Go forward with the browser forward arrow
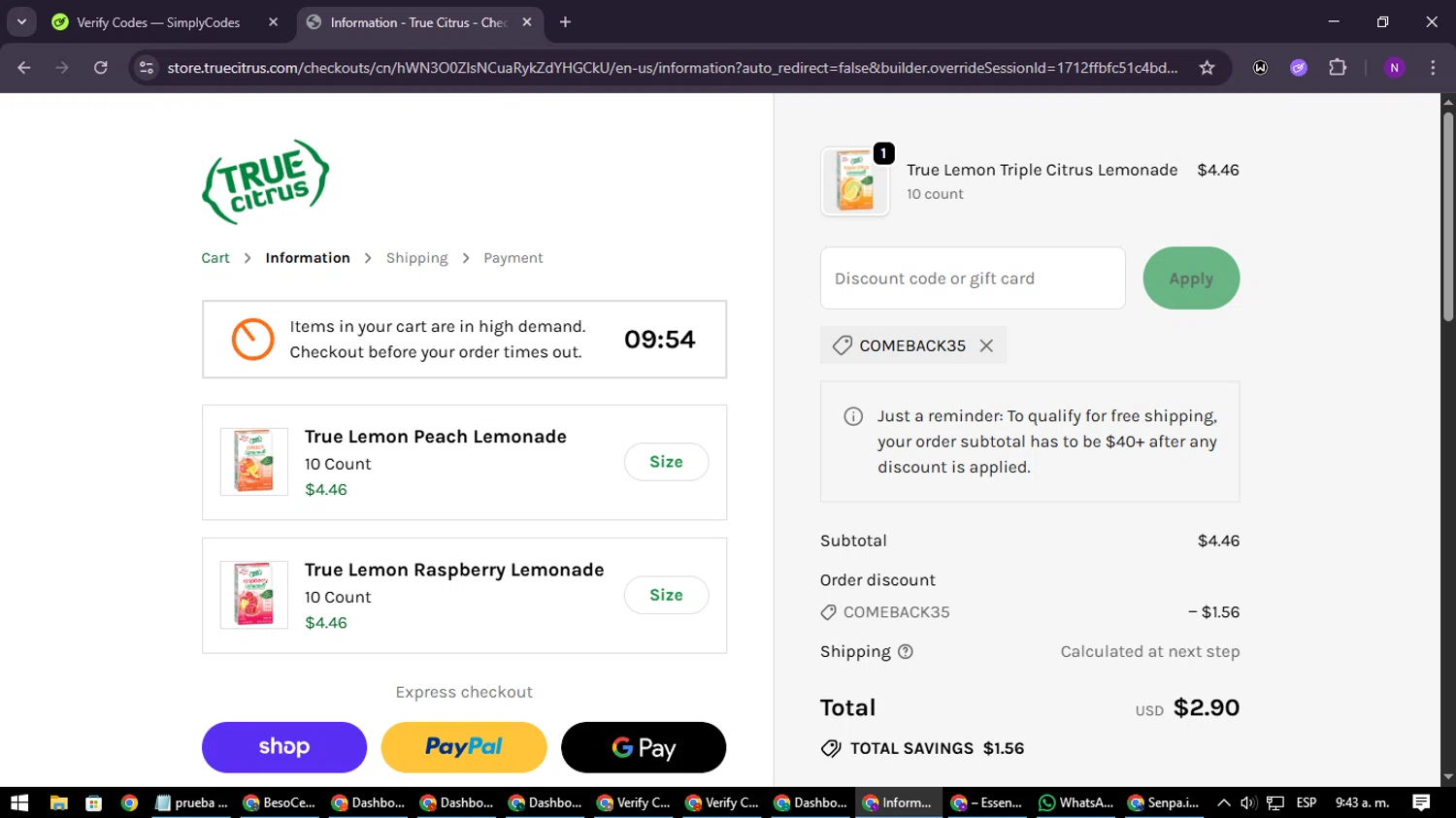The height and width of the screenshot is (818, 1456). click(62, 68)
